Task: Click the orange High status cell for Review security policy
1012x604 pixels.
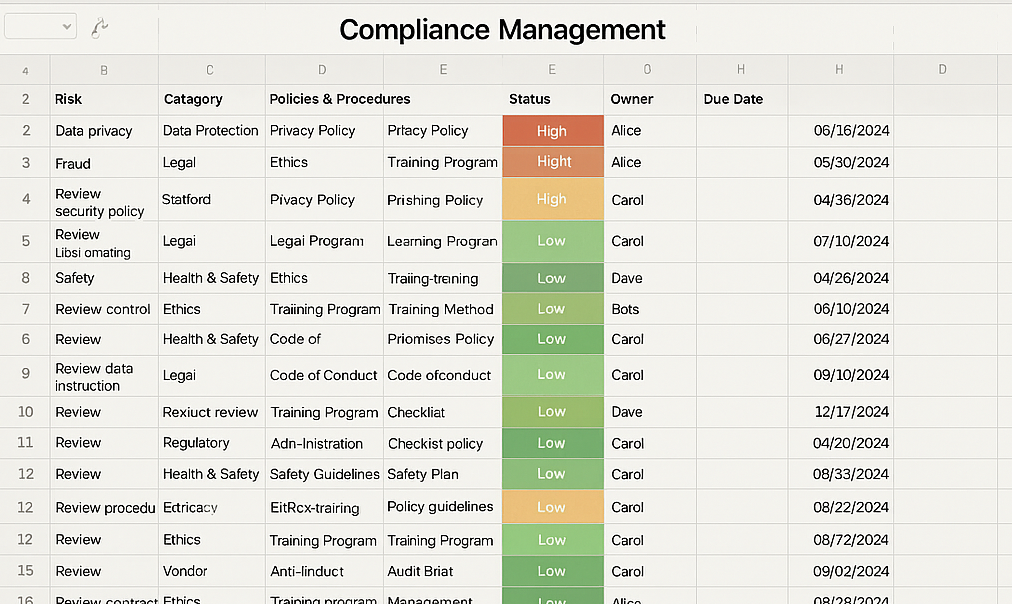Action: [552, 199]
